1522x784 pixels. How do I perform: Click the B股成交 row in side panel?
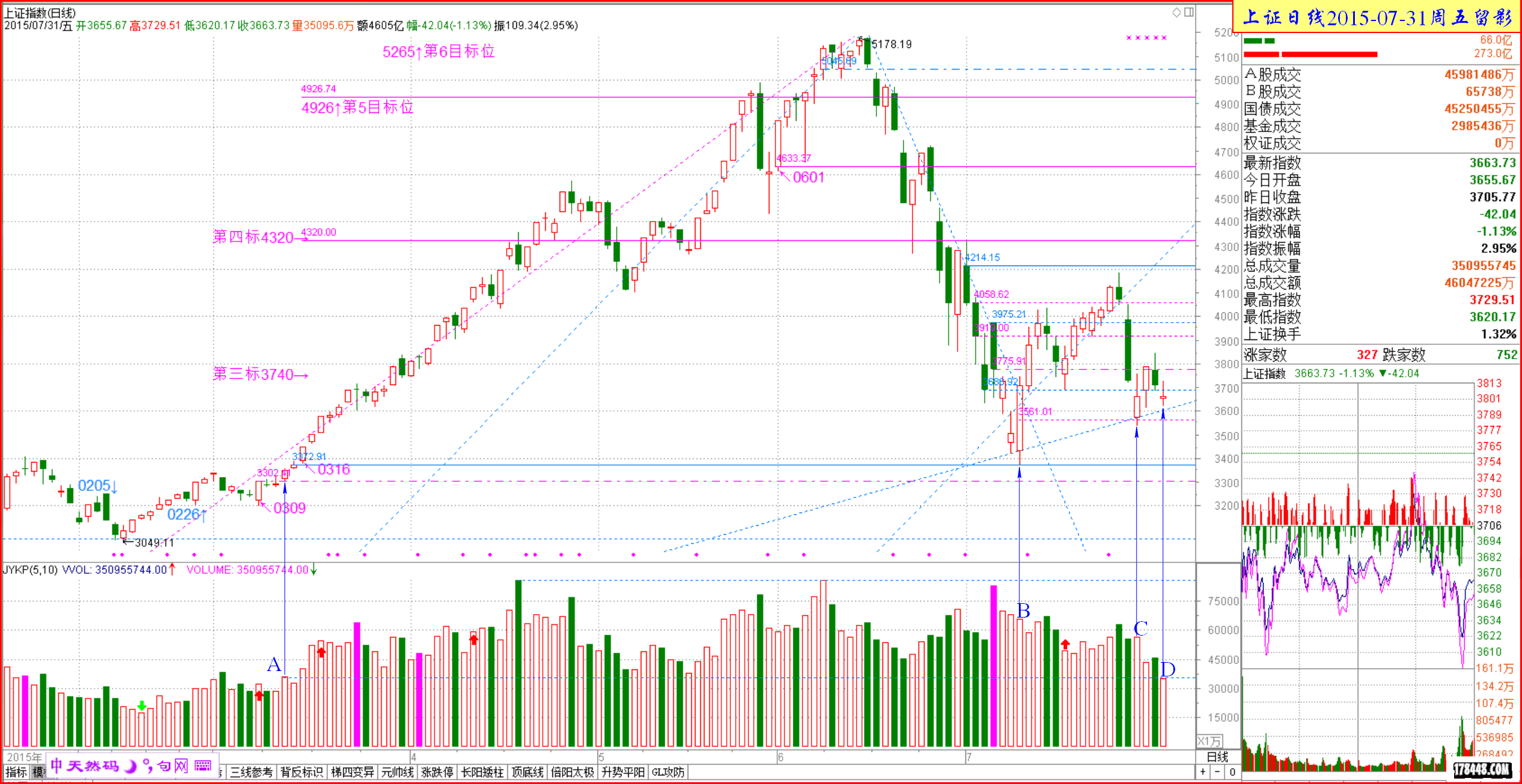[x=1379, y=91]
